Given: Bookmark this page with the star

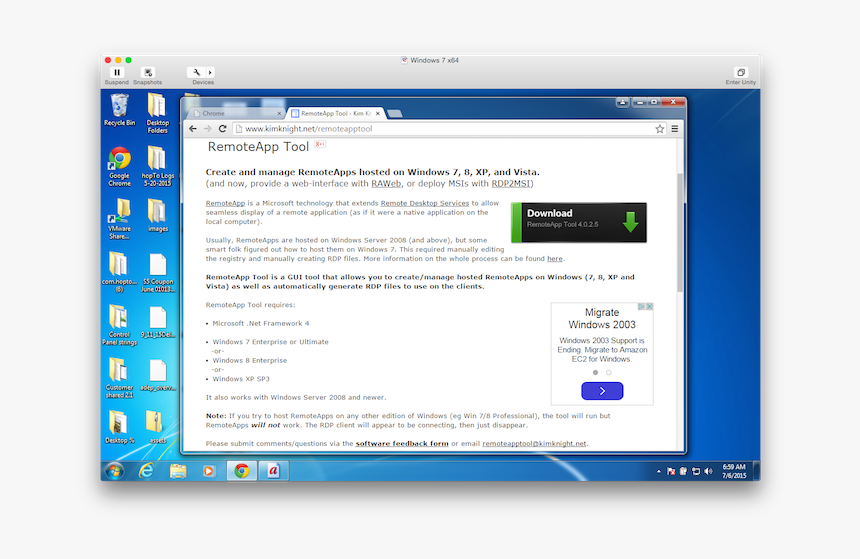Looking at the screenshot, I should pyautogui.click(x=660, y=128).
